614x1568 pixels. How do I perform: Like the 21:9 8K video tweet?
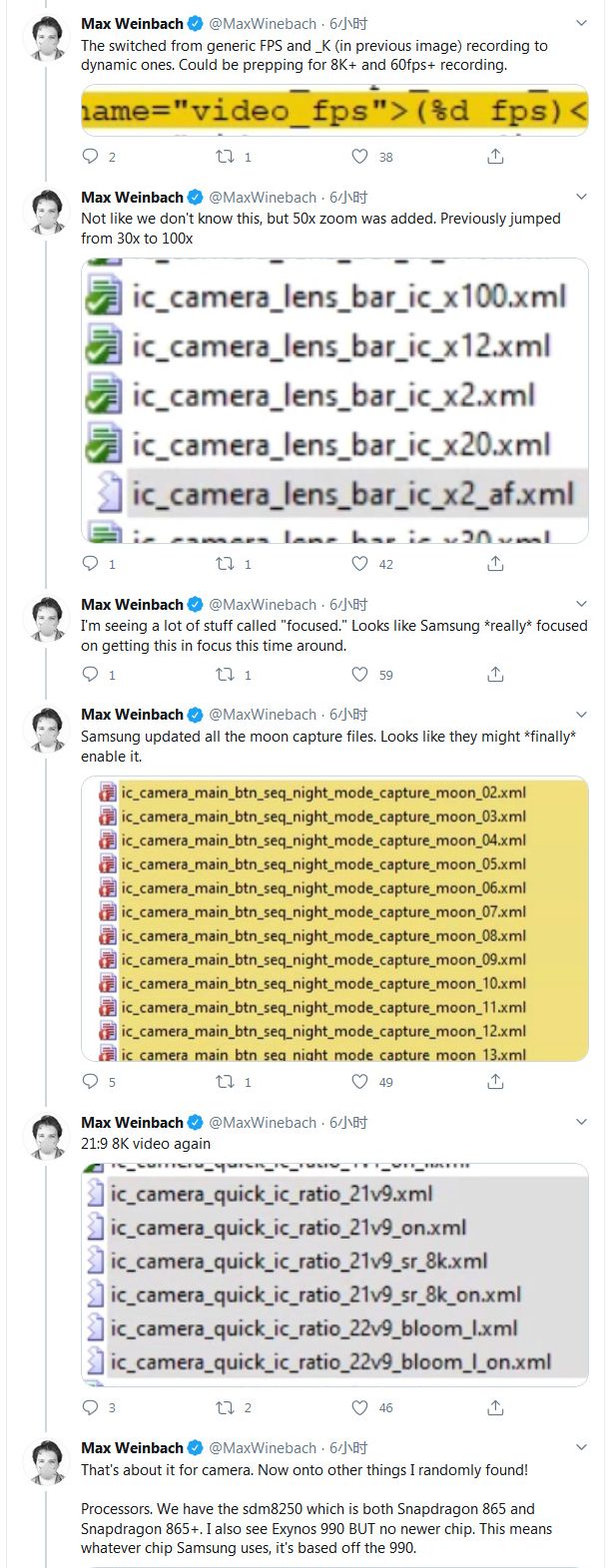pyautogui.click(x=361, y=1407)
